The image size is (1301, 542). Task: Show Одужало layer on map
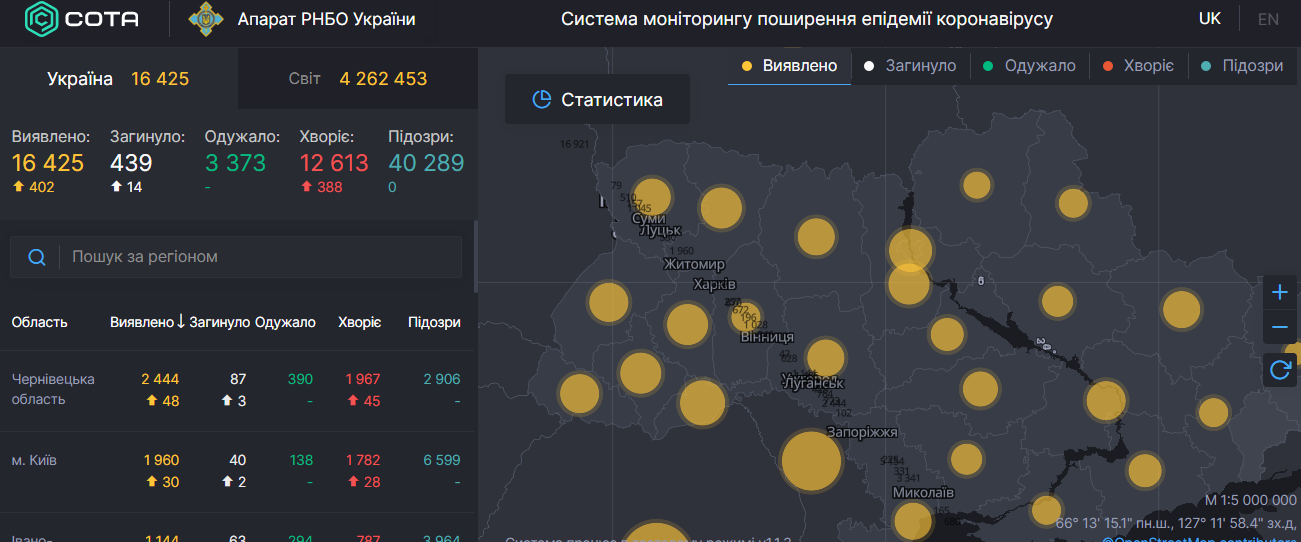[1029, 66]
